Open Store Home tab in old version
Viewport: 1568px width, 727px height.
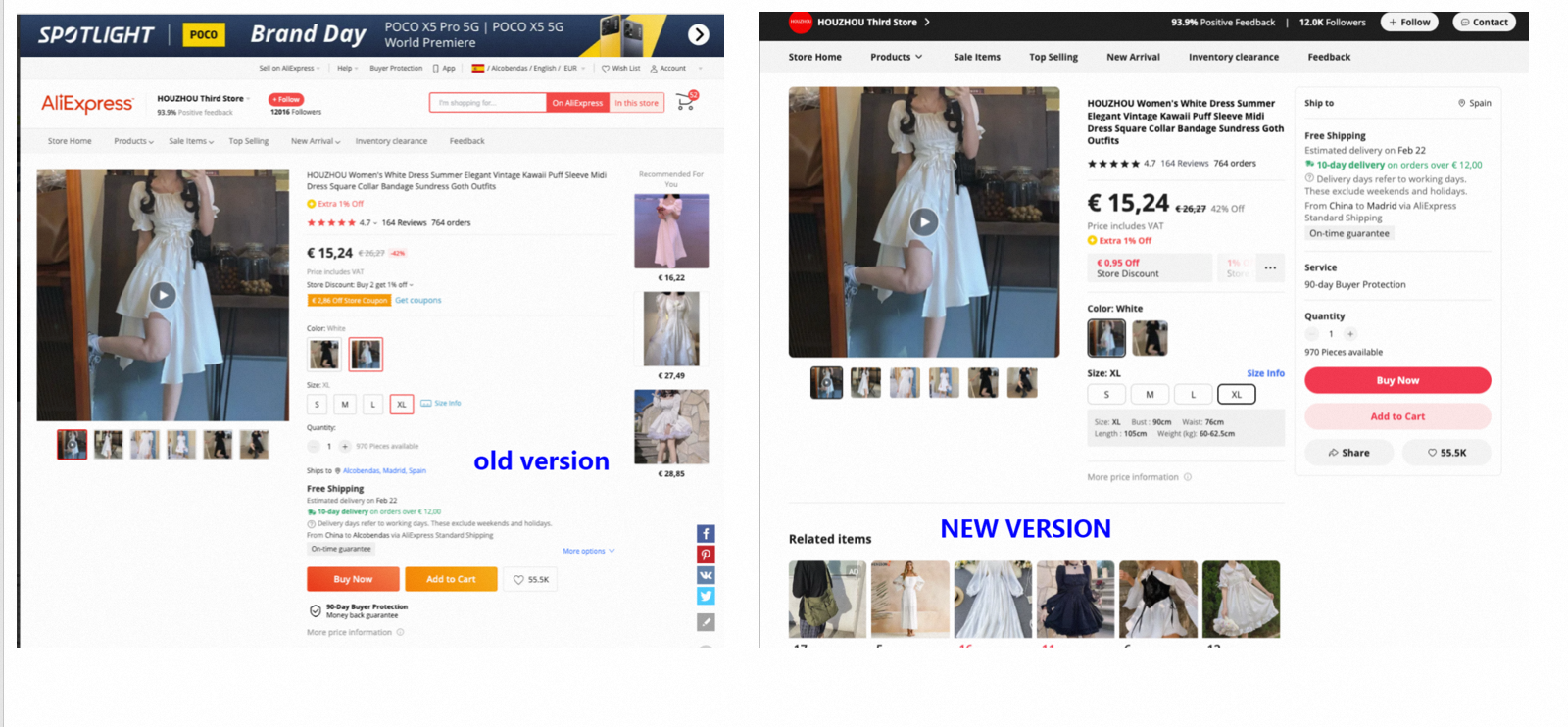[x=70, y=141]
